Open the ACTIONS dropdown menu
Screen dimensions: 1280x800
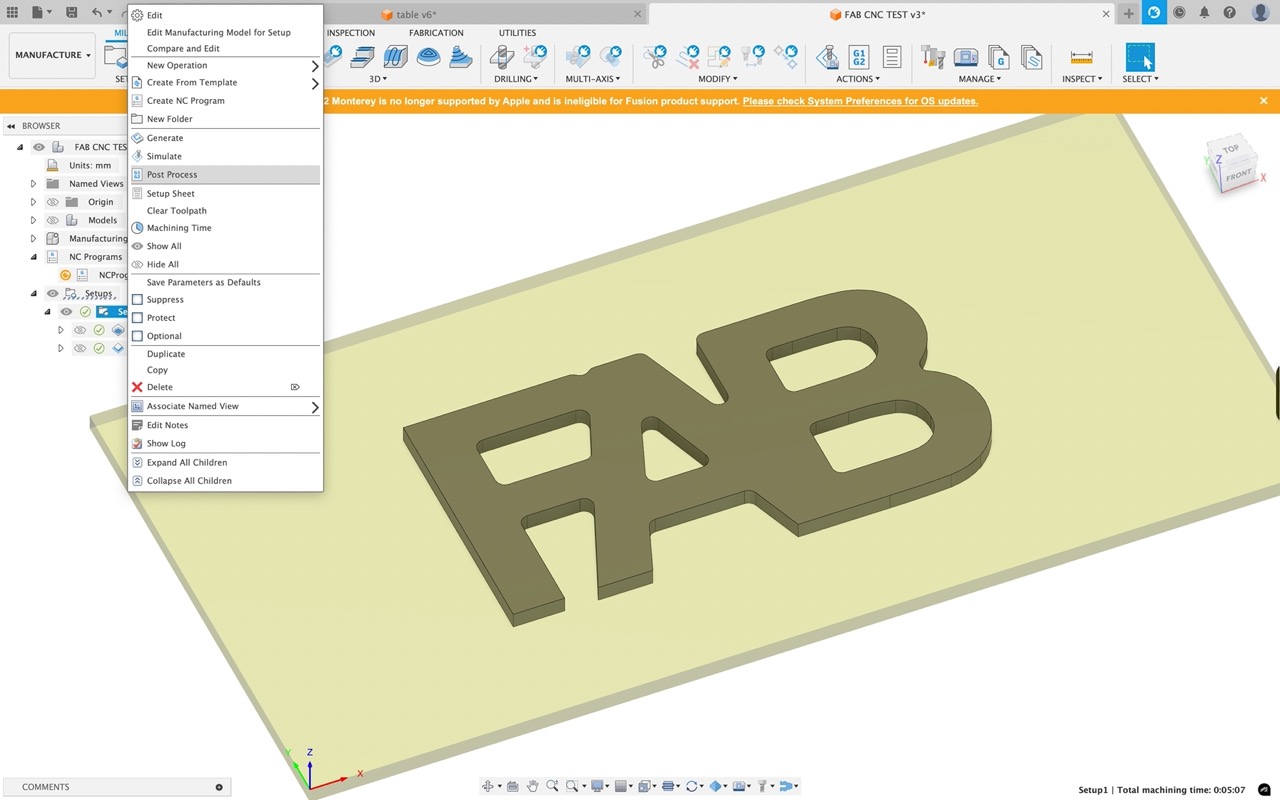[x=858, y=79]
